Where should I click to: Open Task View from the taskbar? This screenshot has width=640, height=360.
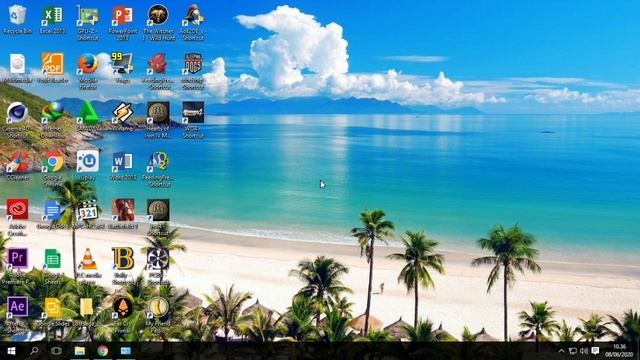click(x=56, y=351)
